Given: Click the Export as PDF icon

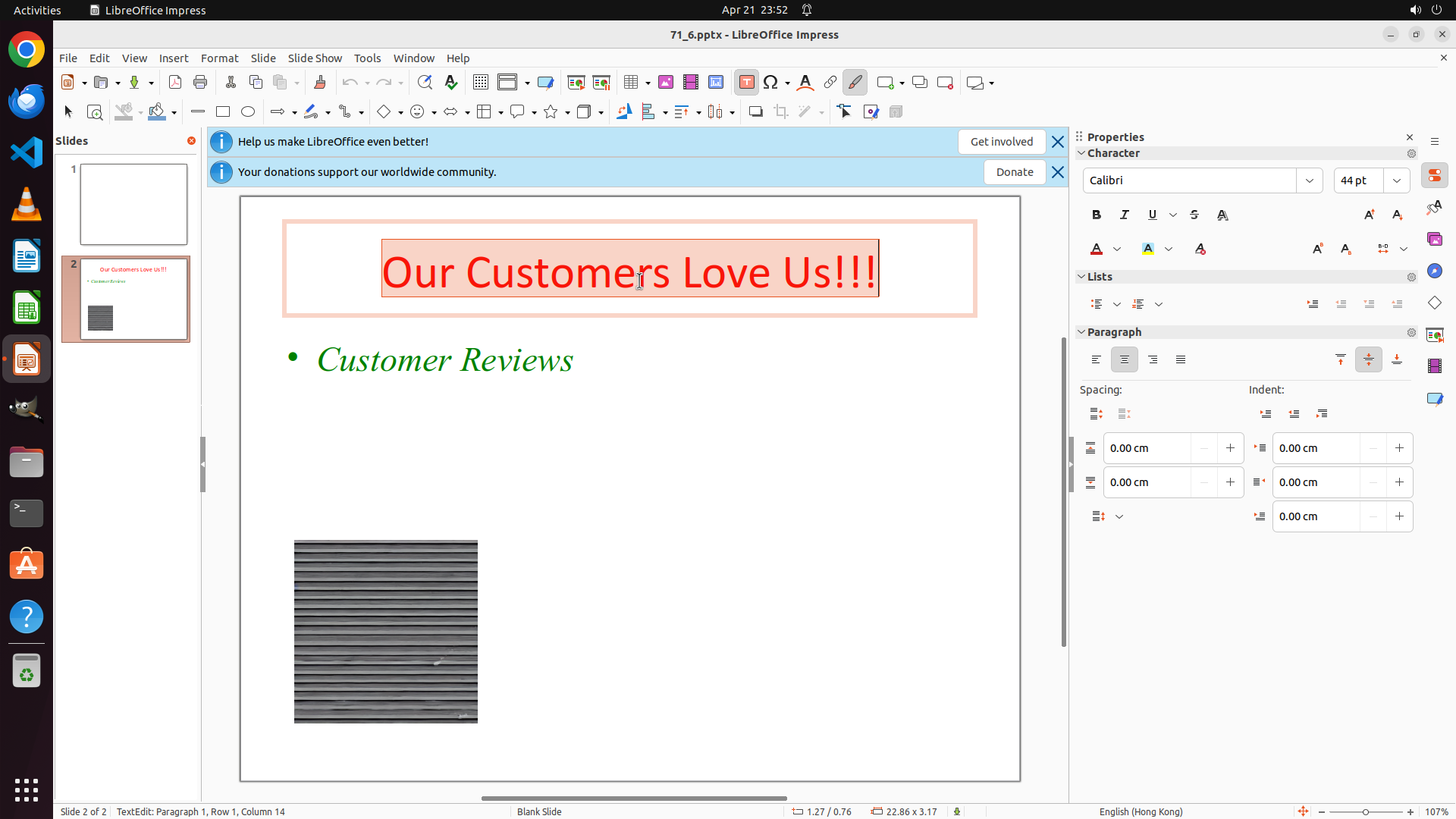Looking at the screenshot, I should (175, 83).
